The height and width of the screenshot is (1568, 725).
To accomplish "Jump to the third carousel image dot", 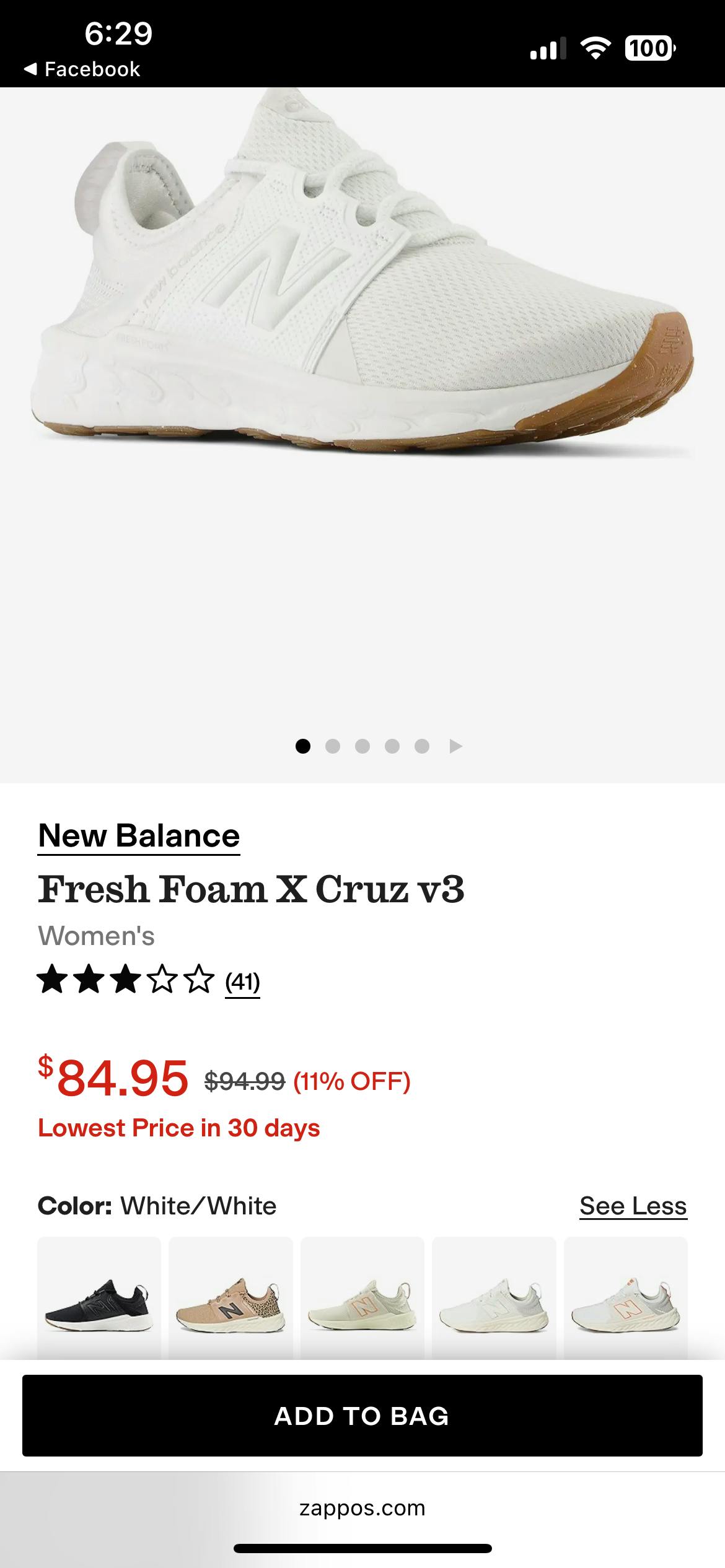I will click(362, 746).
